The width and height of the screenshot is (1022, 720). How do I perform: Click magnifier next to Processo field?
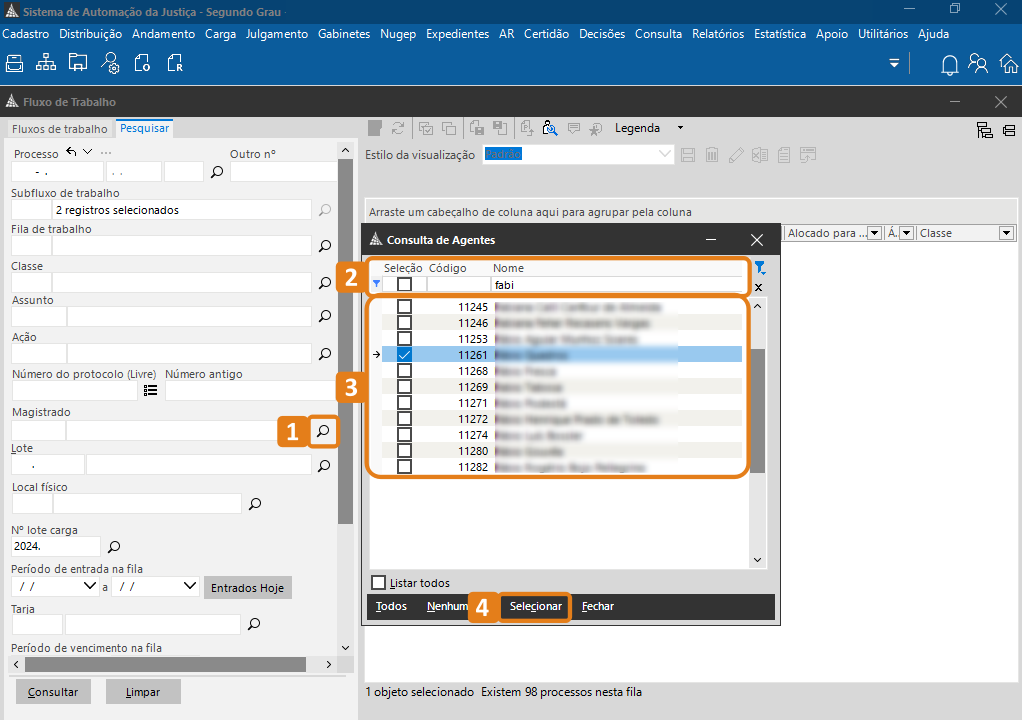click(217, 172)
